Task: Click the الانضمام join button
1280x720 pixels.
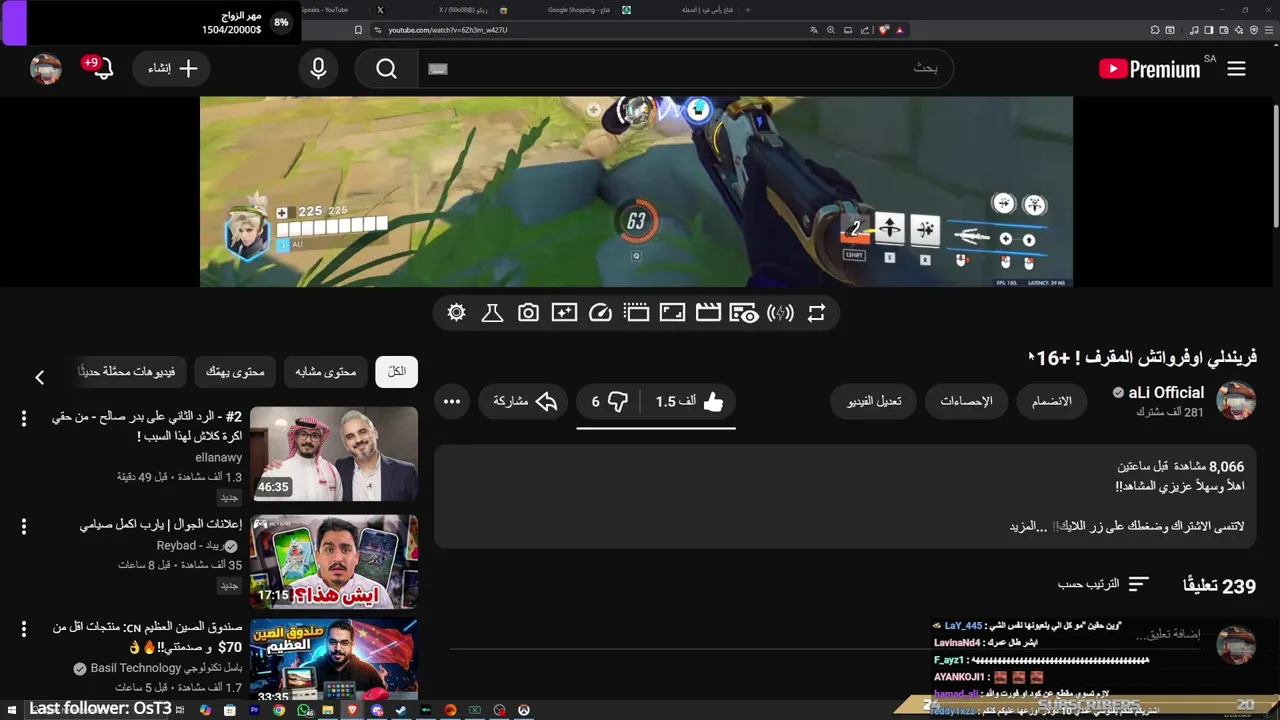Action: point(1052,401)
